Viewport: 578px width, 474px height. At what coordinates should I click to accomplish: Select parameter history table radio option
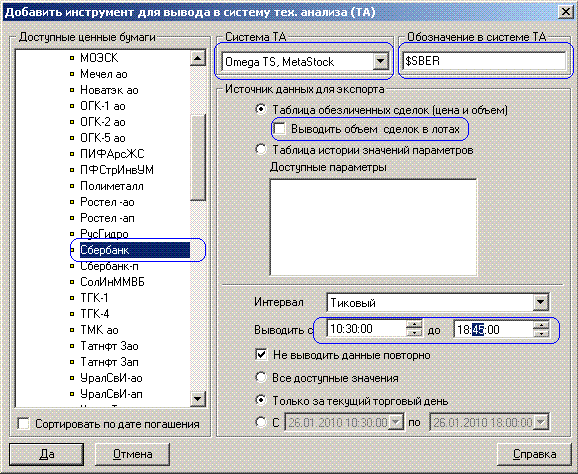point(261,150)
